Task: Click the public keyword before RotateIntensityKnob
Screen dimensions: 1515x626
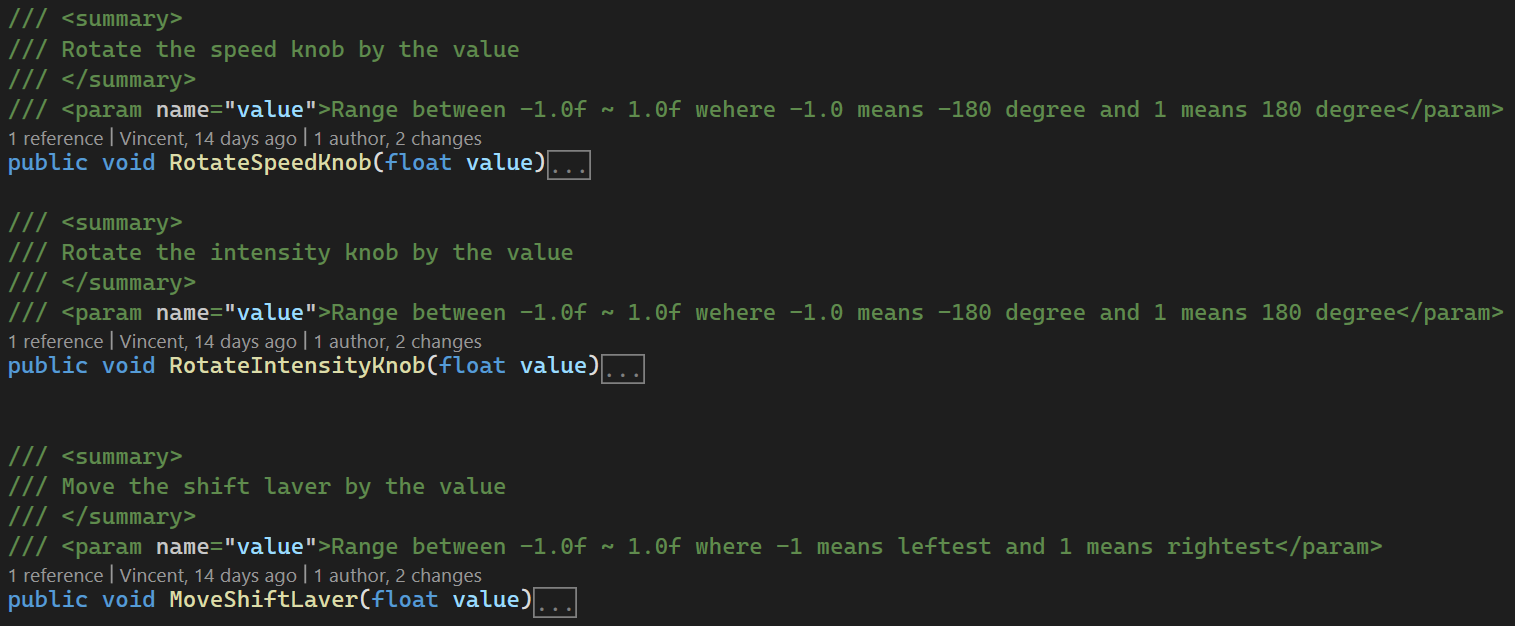Action: [48, 366]
